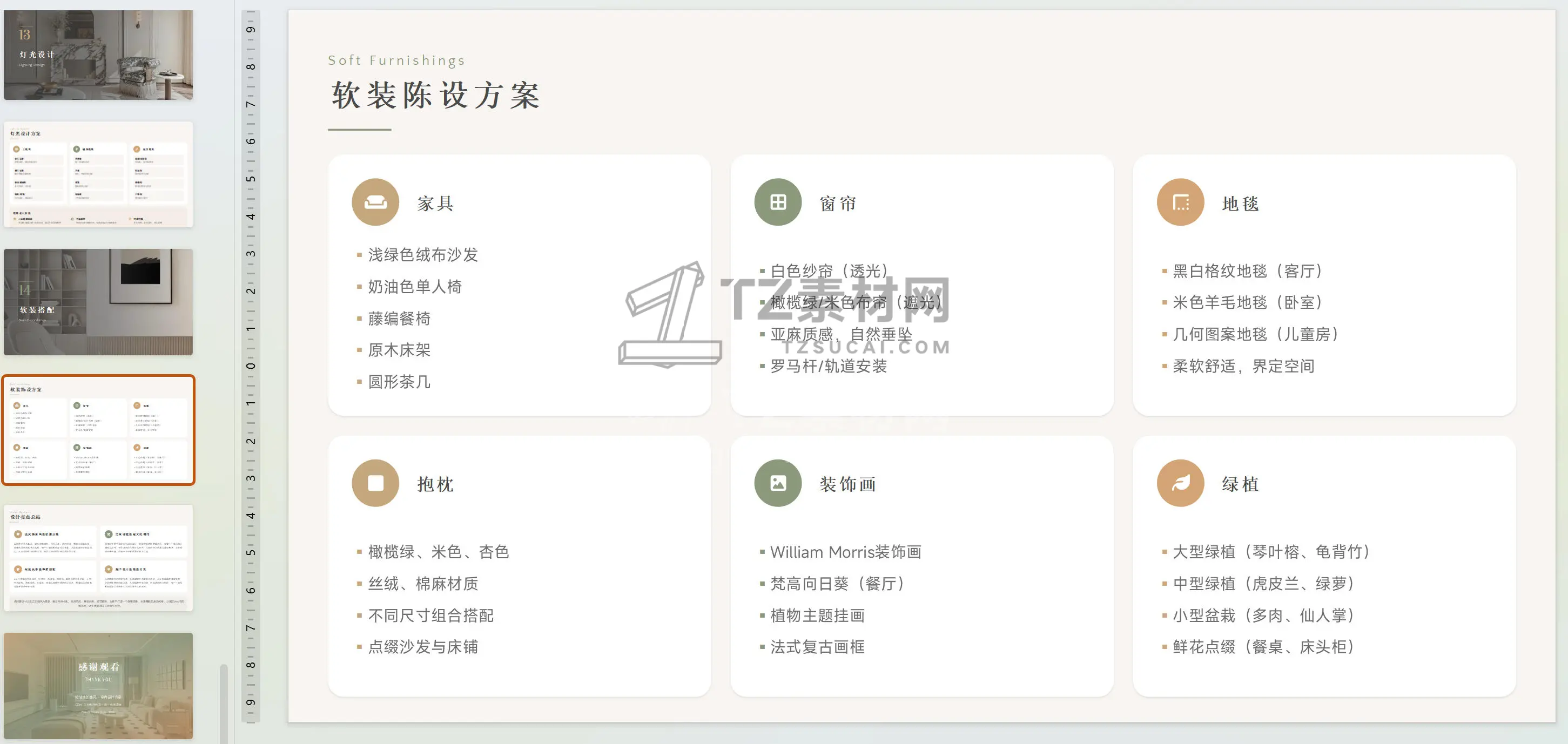Click the carpet icon beside 地毯
Viewport: 1568px width, 744px height.
point(1180,202)
